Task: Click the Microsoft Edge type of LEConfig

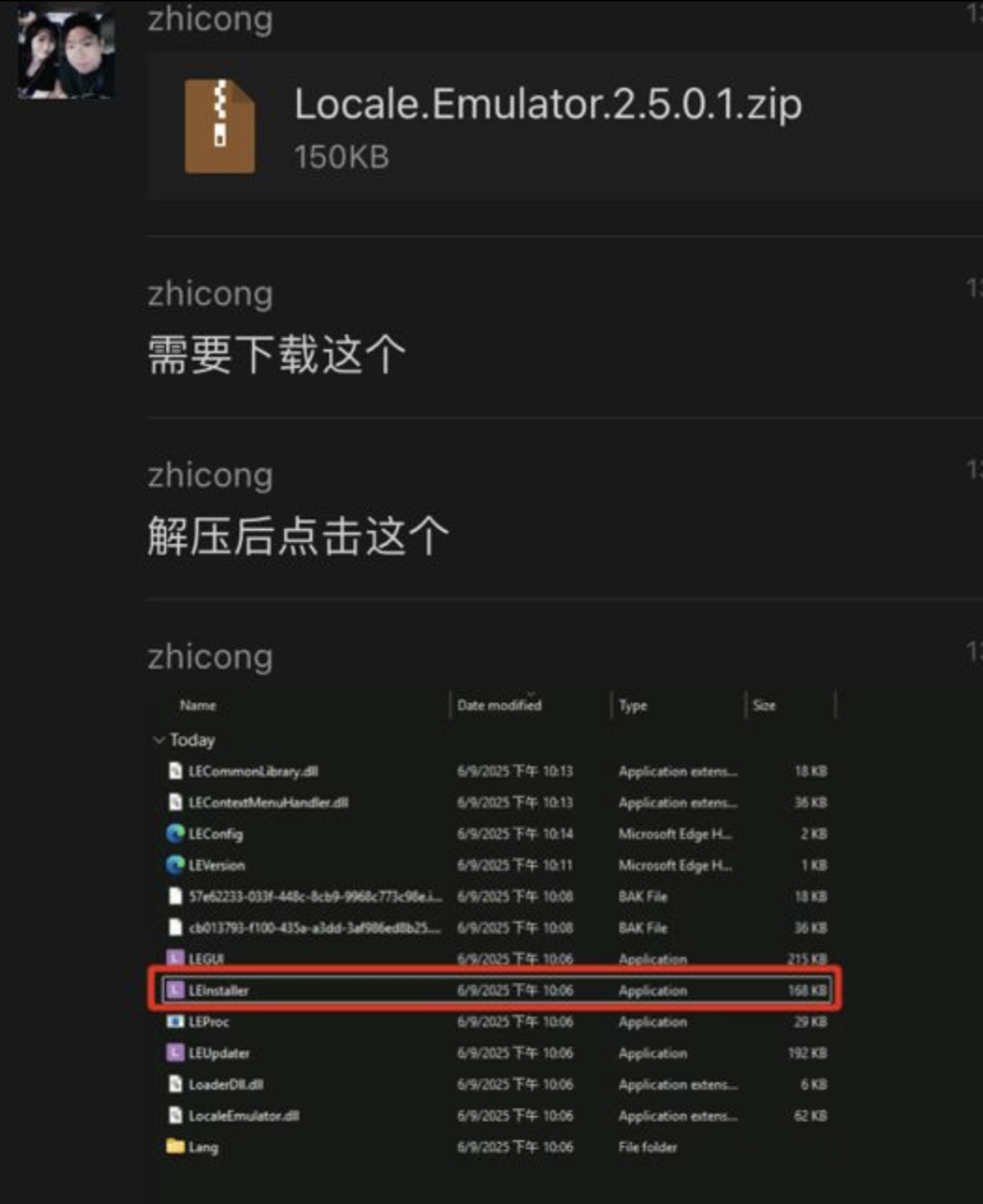Action: 675,834
